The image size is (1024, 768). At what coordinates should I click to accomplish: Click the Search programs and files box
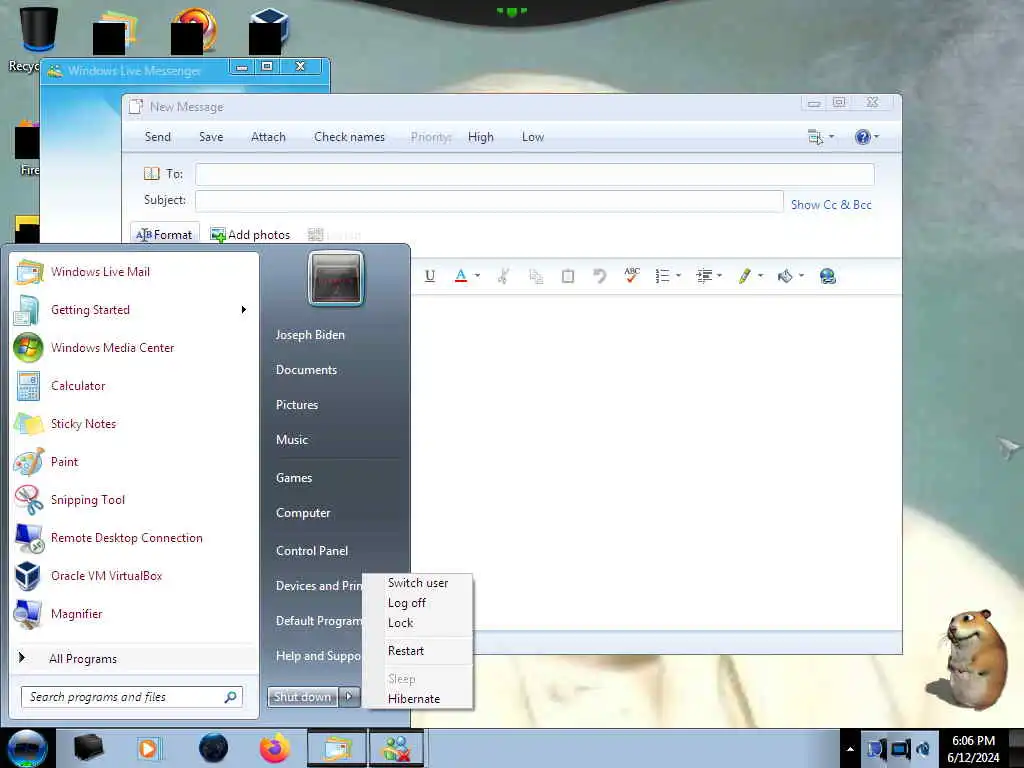132,697
